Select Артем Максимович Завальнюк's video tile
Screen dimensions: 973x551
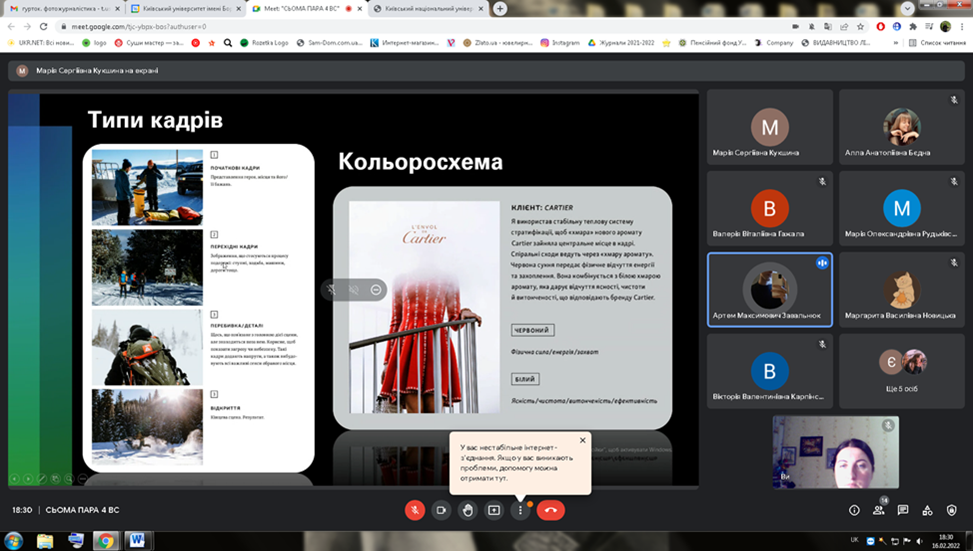coord(769,289)
